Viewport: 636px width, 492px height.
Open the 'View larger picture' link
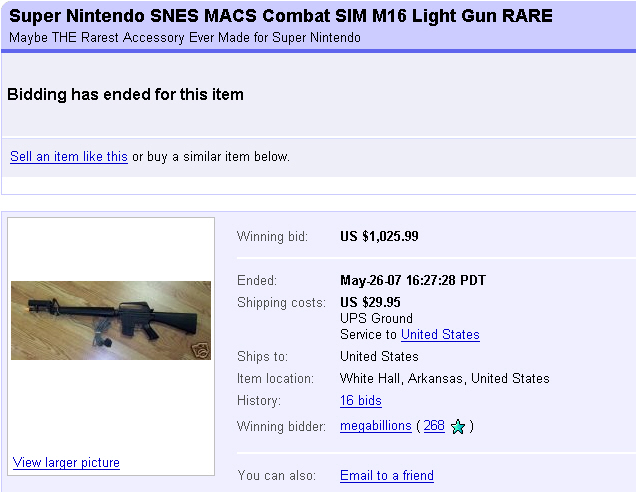coord(66,462)
